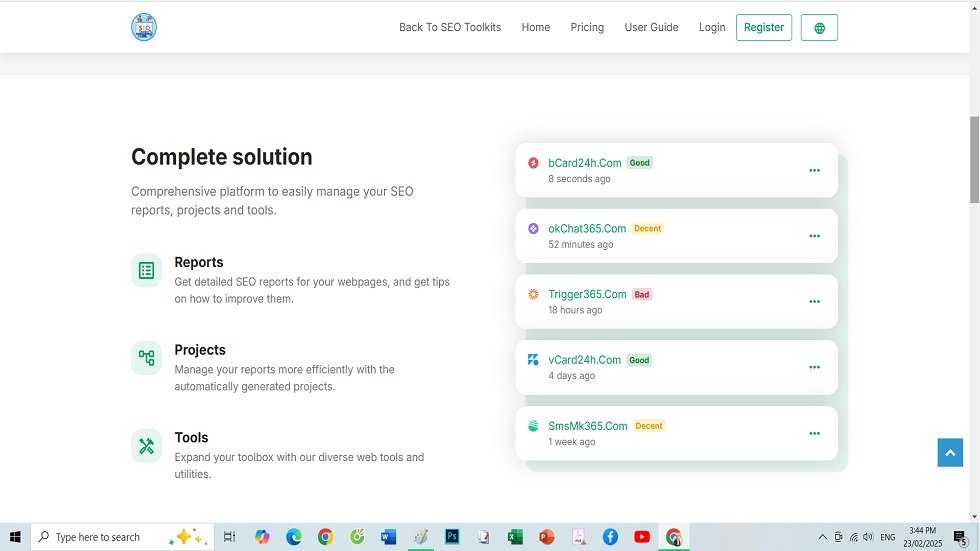Open the globe language selector
Viewport: 980px width, 551px height.
pyautogui.click(x=819, y=28)
